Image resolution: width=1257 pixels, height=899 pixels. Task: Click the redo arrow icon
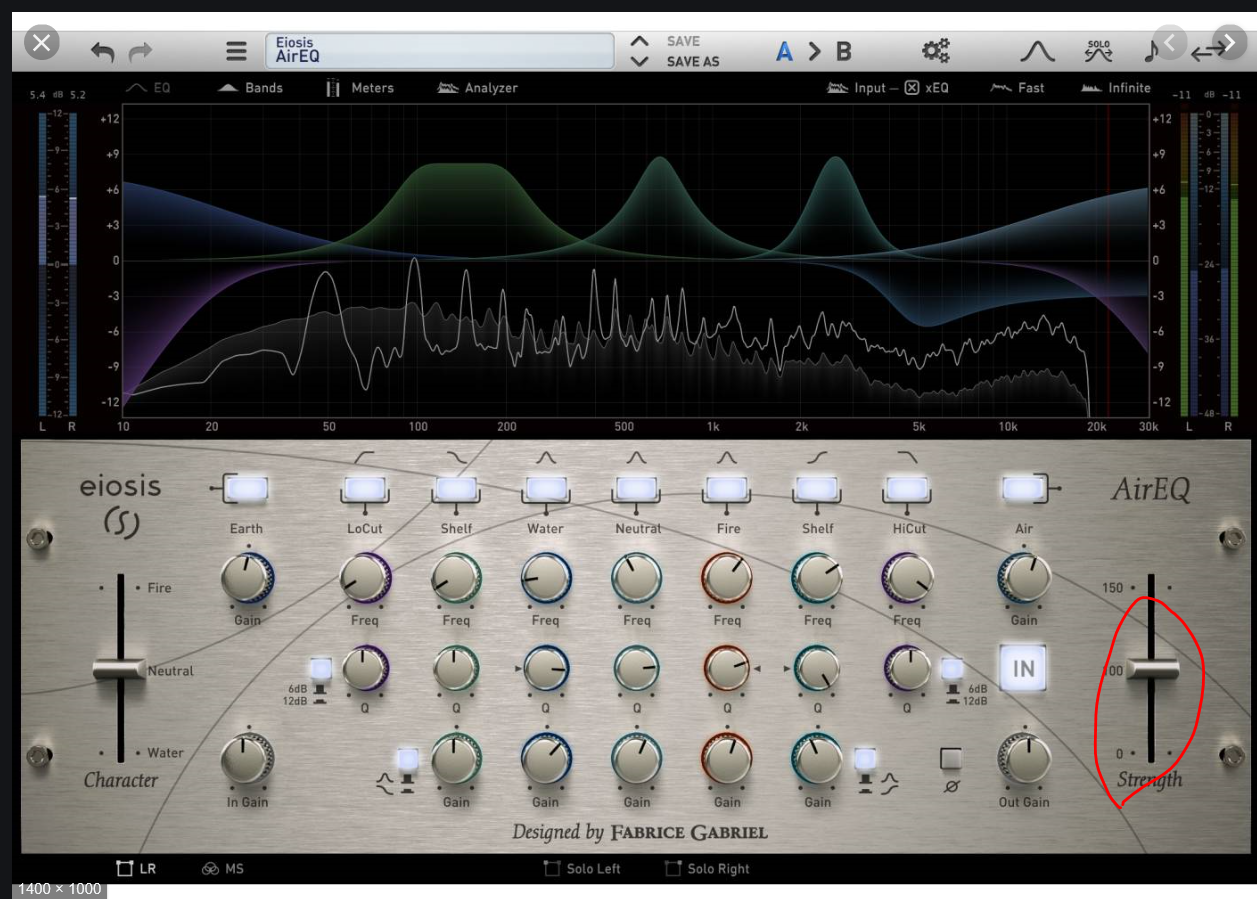click(141, 51)
